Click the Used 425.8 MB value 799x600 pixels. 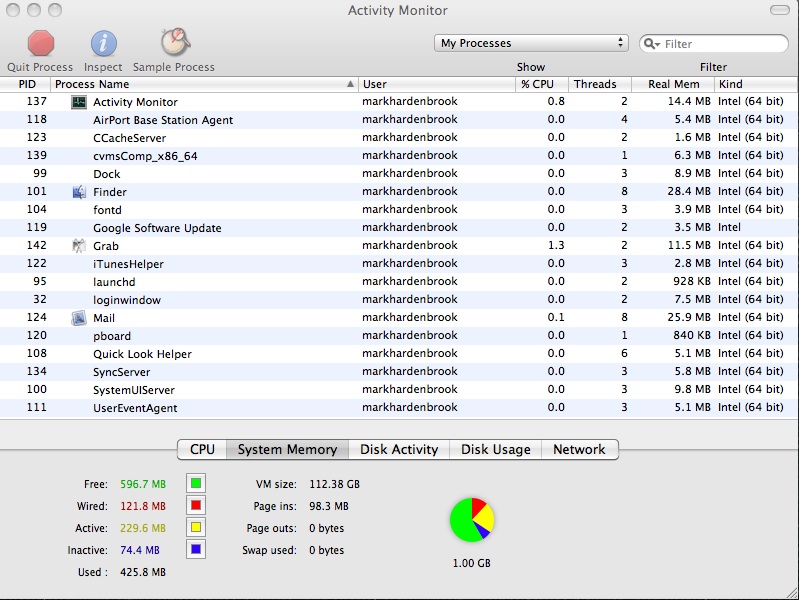(143, 572)
